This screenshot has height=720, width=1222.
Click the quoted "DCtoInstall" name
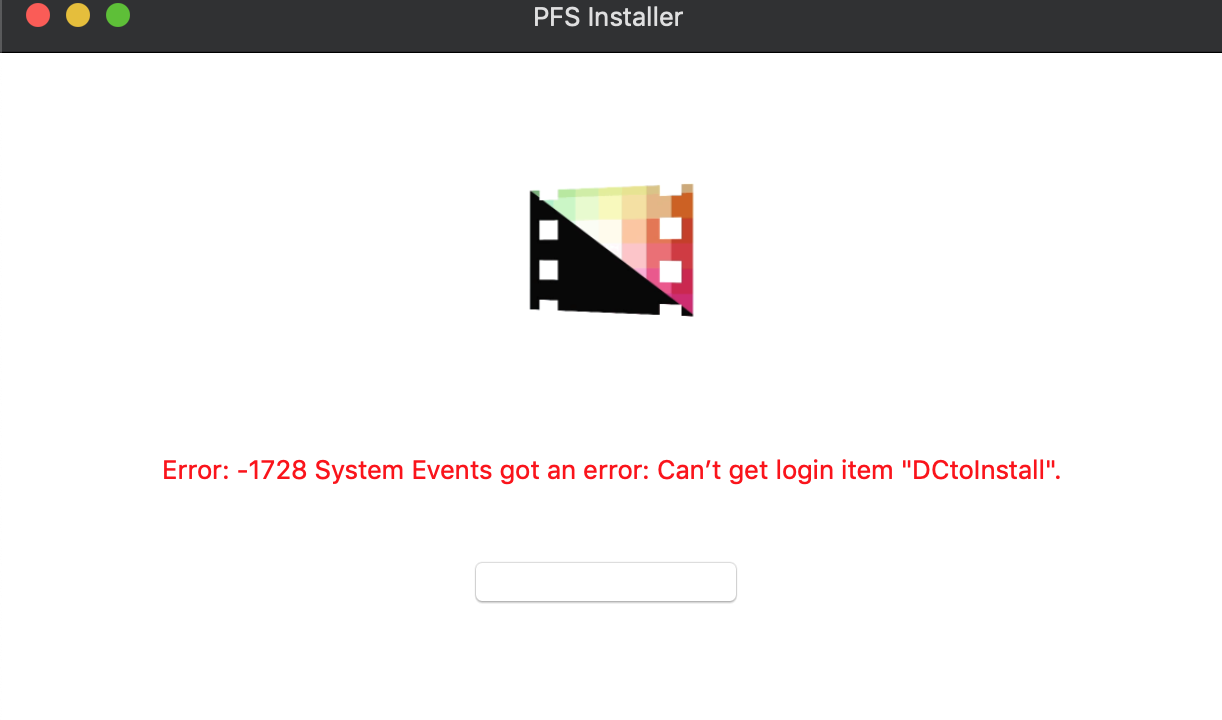pos(978,471)
